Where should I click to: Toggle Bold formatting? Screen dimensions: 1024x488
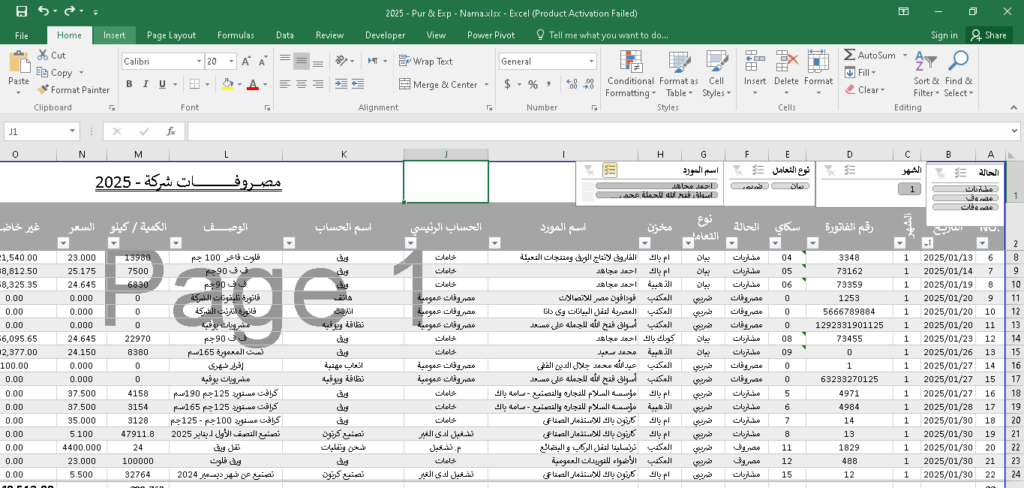click(x=129, y=84)
